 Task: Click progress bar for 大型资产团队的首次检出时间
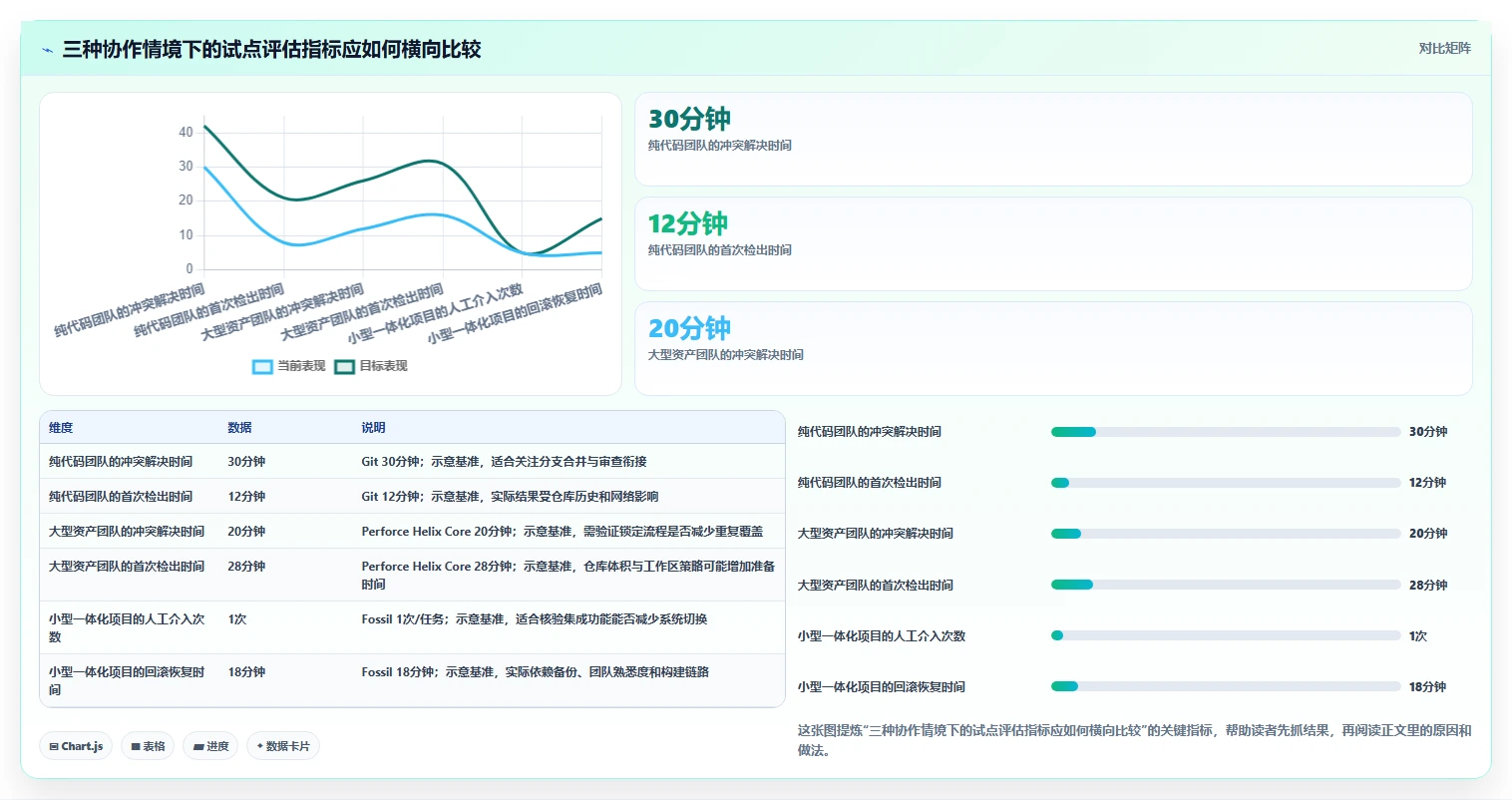coord(1226,585)
